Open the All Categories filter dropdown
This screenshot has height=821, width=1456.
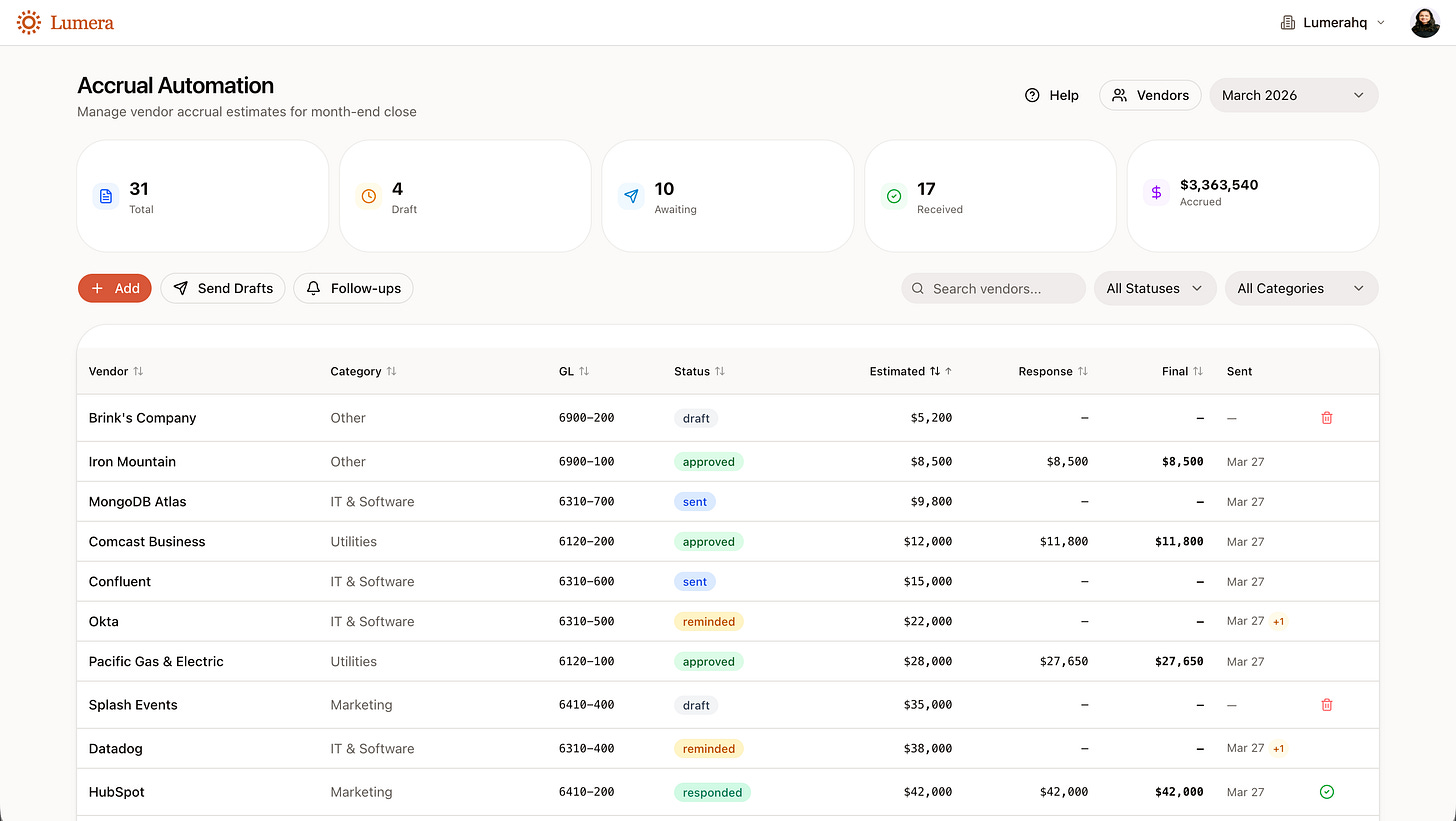click(x=1301, y=288)
